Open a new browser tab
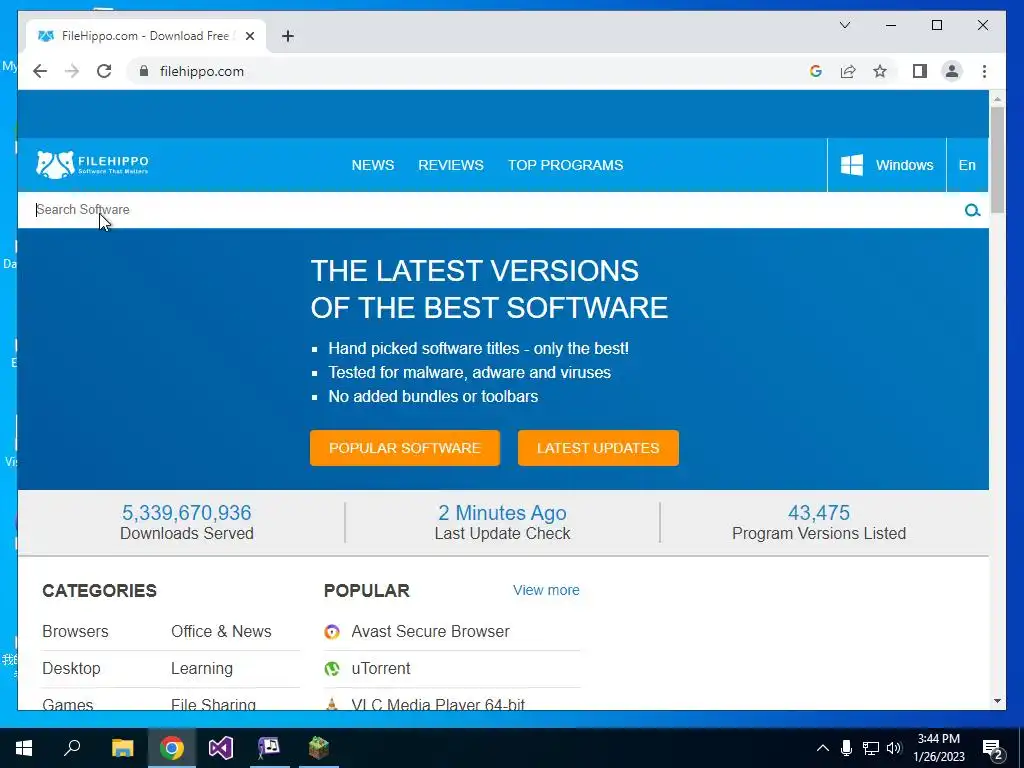This screenshot has width=1024, height=768. pos(288,36)
